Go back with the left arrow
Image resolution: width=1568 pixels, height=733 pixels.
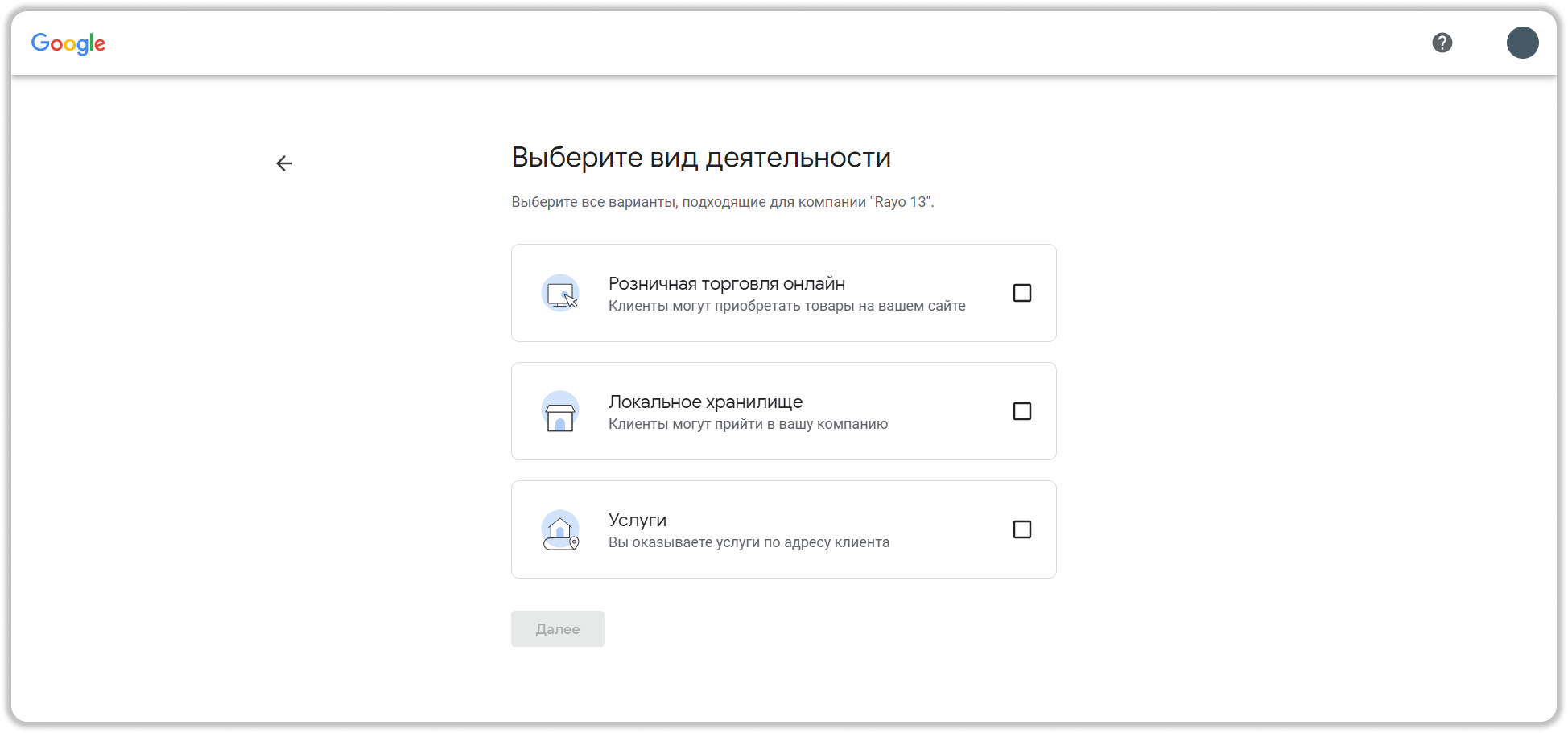pos(284,163)
